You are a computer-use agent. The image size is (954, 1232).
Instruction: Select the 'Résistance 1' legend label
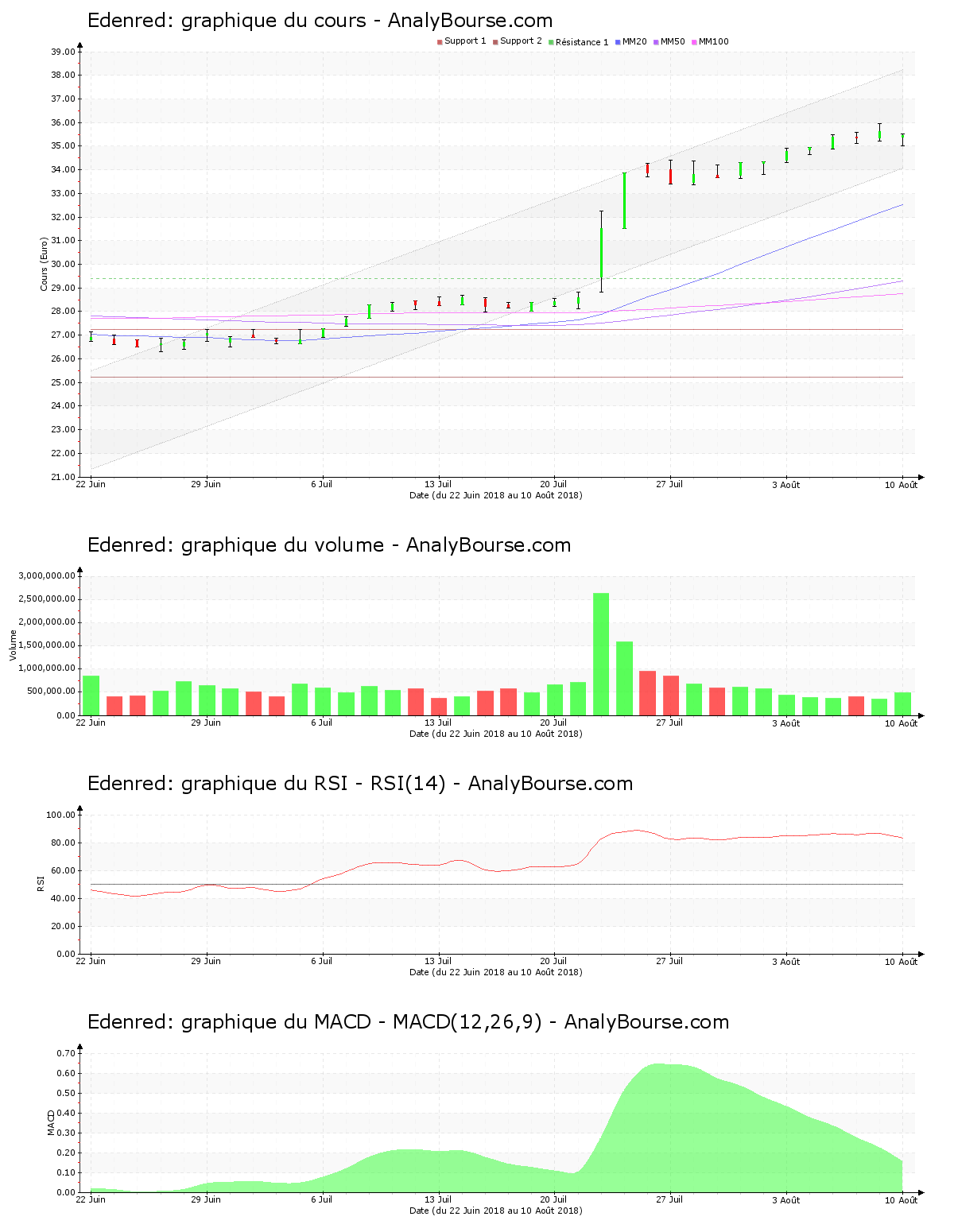click(x=582, y=42)
